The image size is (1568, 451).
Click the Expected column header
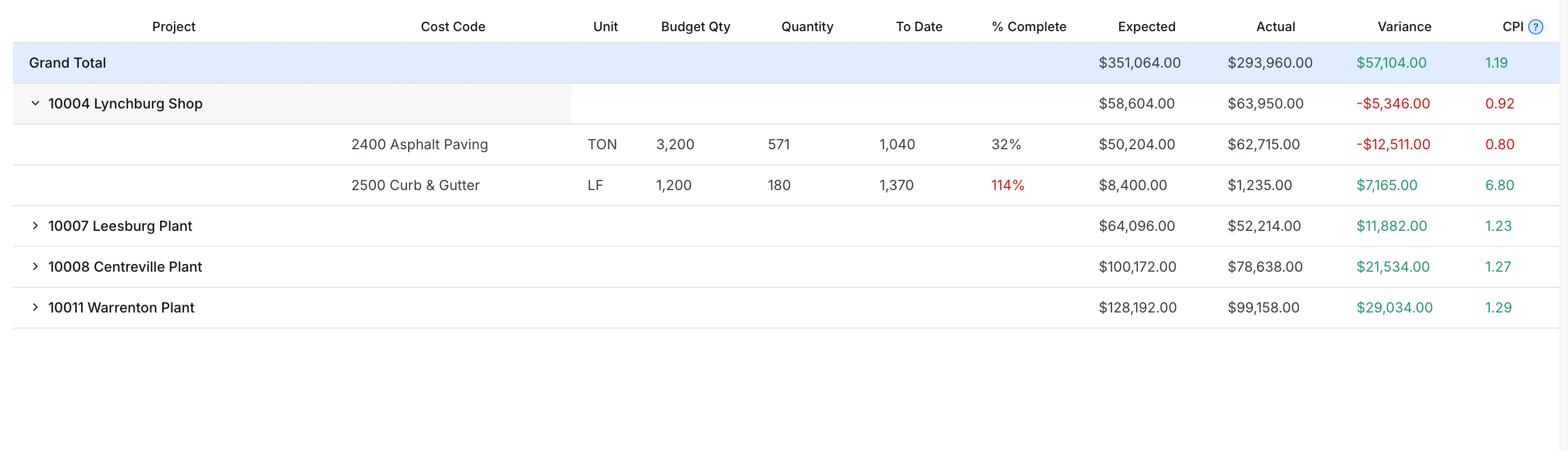click(x=1147, y=27)
